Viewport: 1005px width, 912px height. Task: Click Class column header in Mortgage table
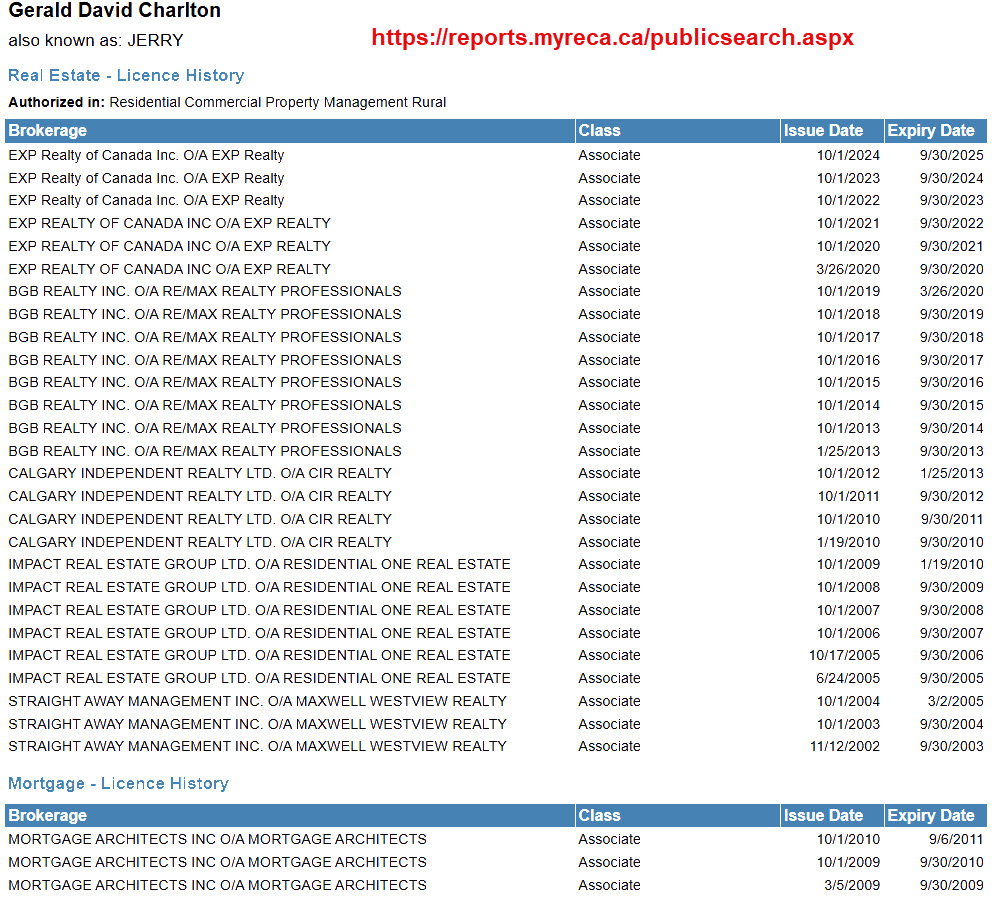click(677, 816)
